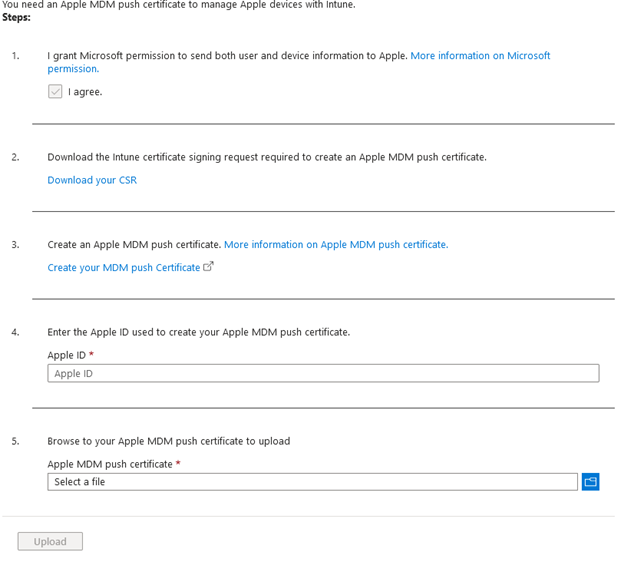This screenshot has height=562, width=624.
Task: Click the Apple ID field label
Action: [66, 355]
